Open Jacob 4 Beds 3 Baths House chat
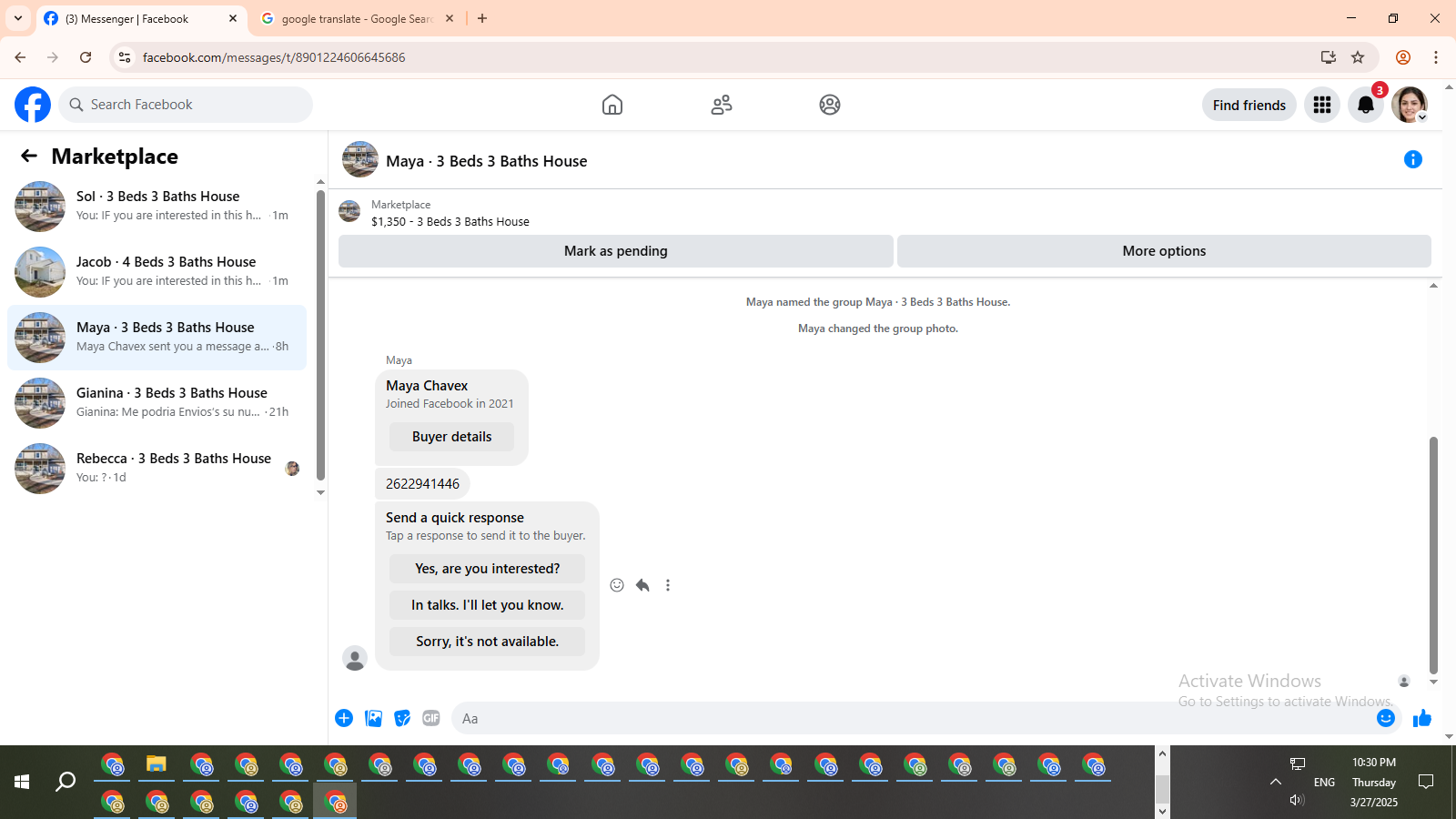This screenshot has width=1456, height=819. pos(157,272)
